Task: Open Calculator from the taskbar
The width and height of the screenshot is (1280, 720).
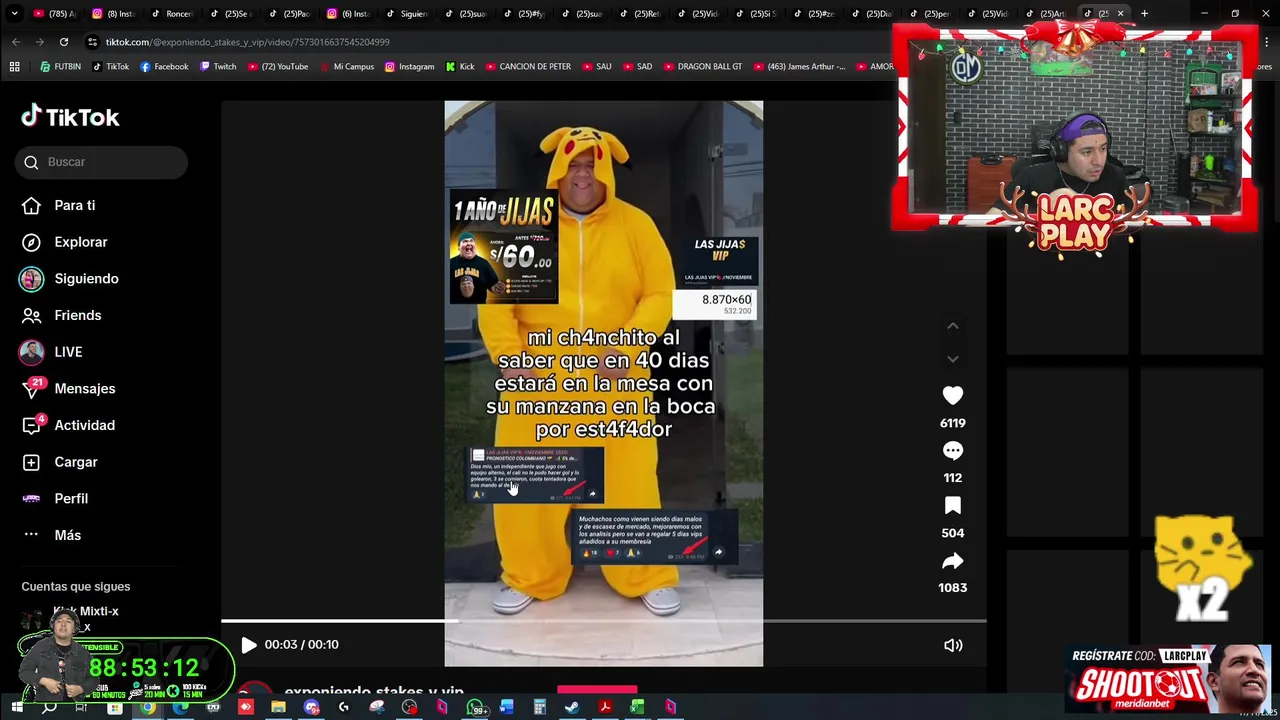Action: (539, 707)
